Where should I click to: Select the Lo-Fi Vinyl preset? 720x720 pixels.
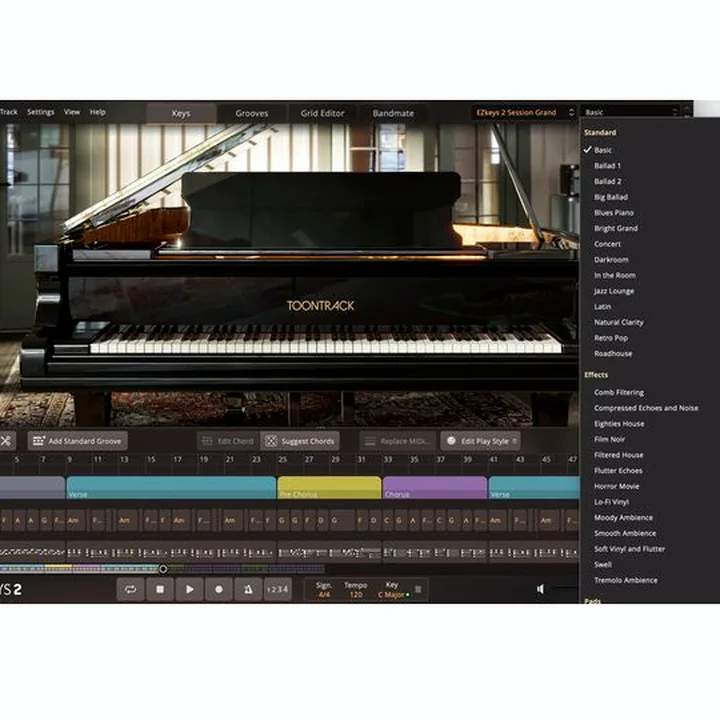(611, 502)
